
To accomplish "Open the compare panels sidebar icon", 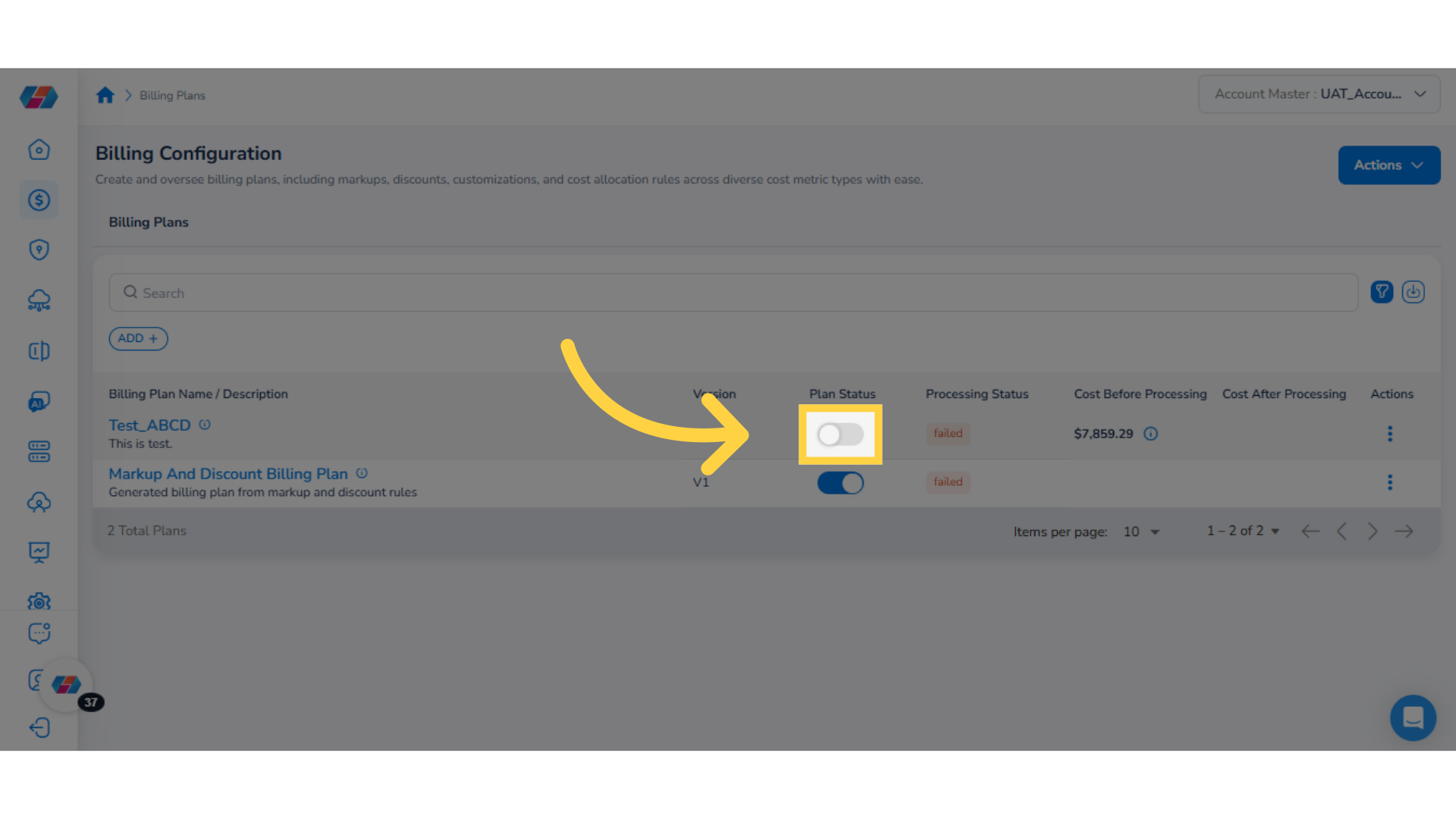I will 39,350.
